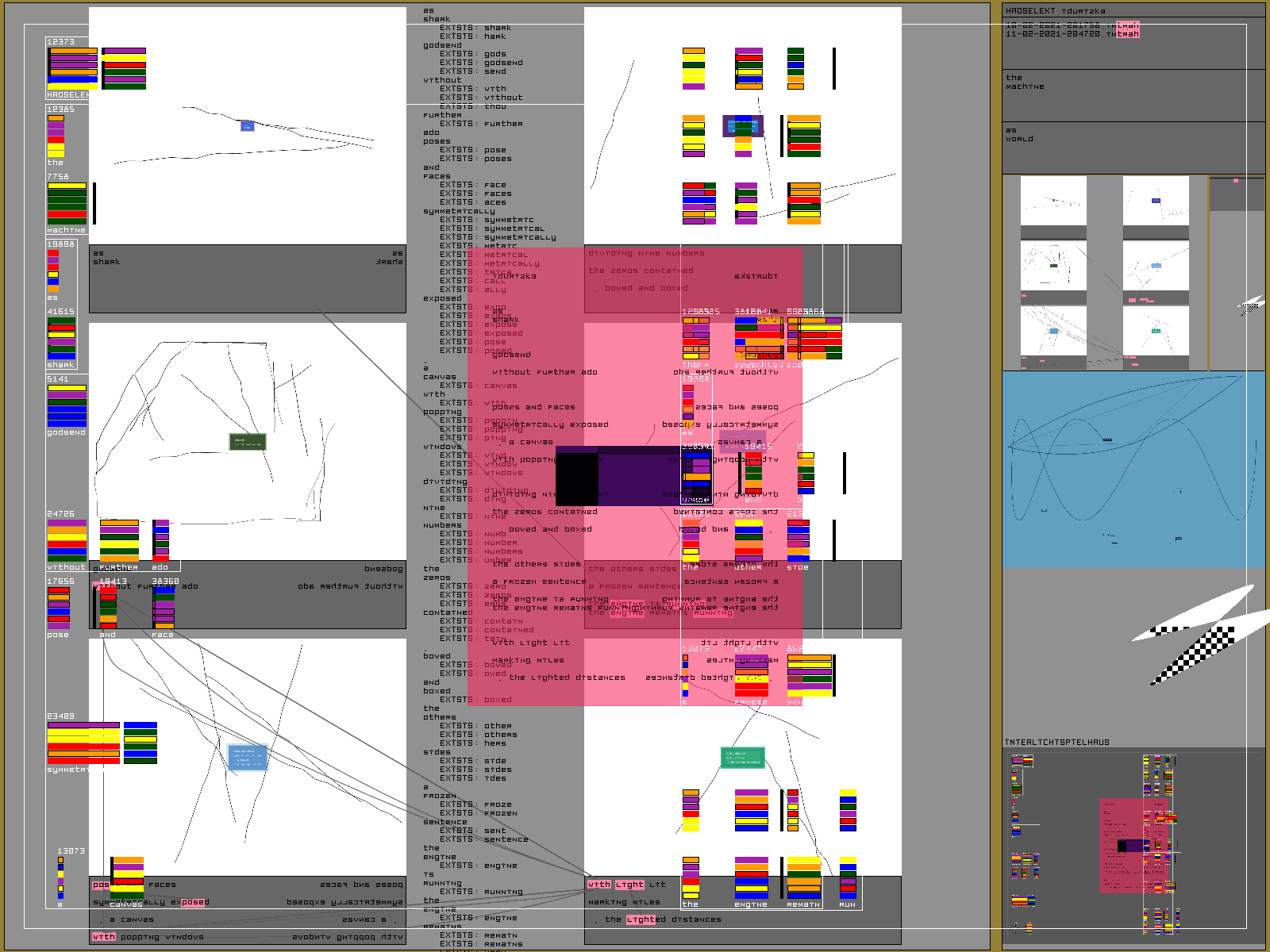Click the teal green node in bottom-right canvas
The width and height of the screenshot is (1270, 952).
pyautogui.click(x=743, y=758)
